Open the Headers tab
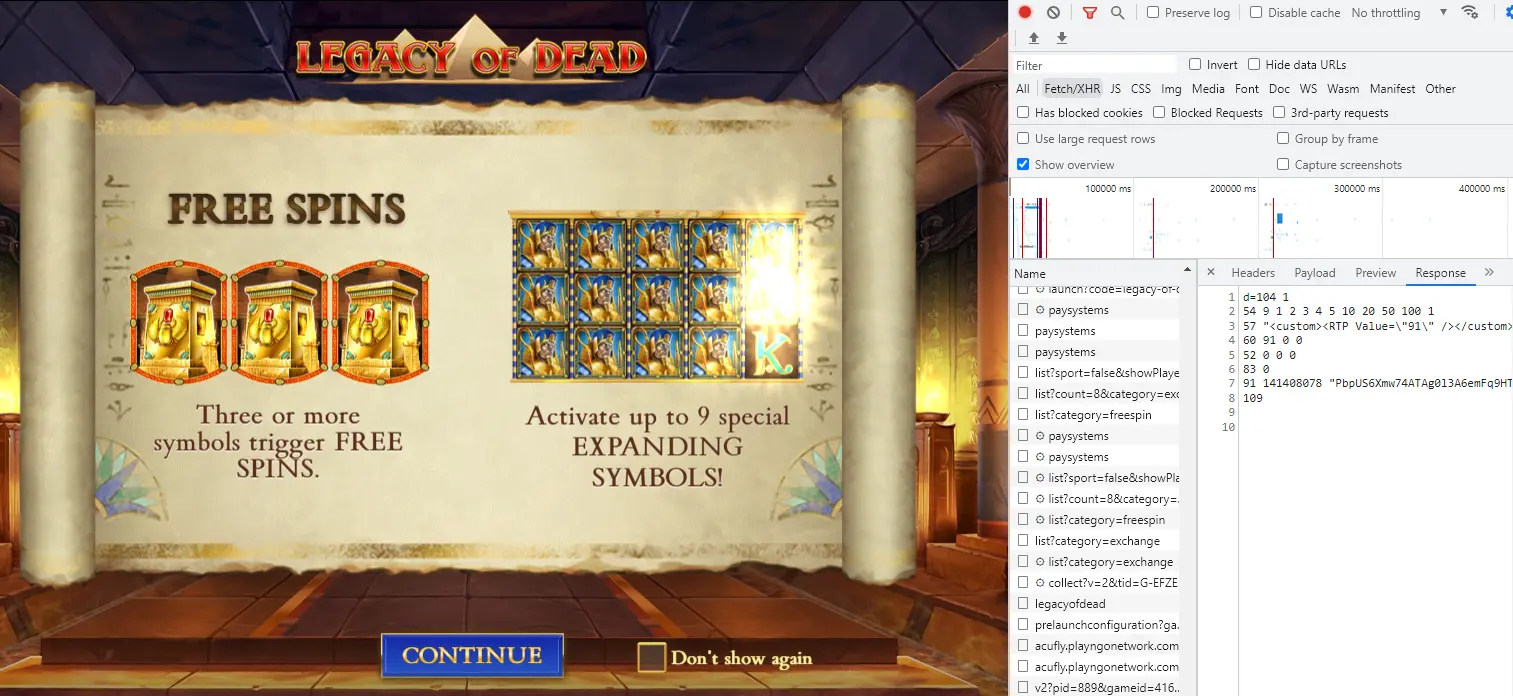 coord(1253,273)
